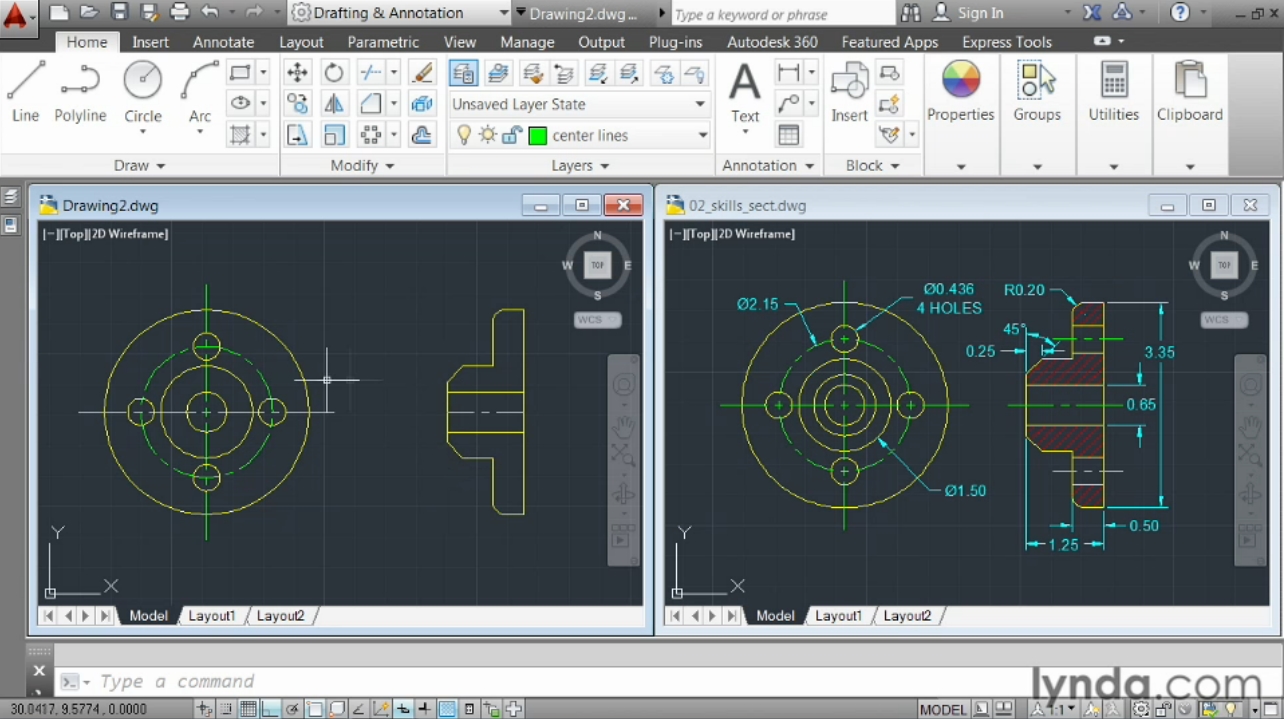
Task: Expand the Annotation panel
Action: [x=768, y=165]
